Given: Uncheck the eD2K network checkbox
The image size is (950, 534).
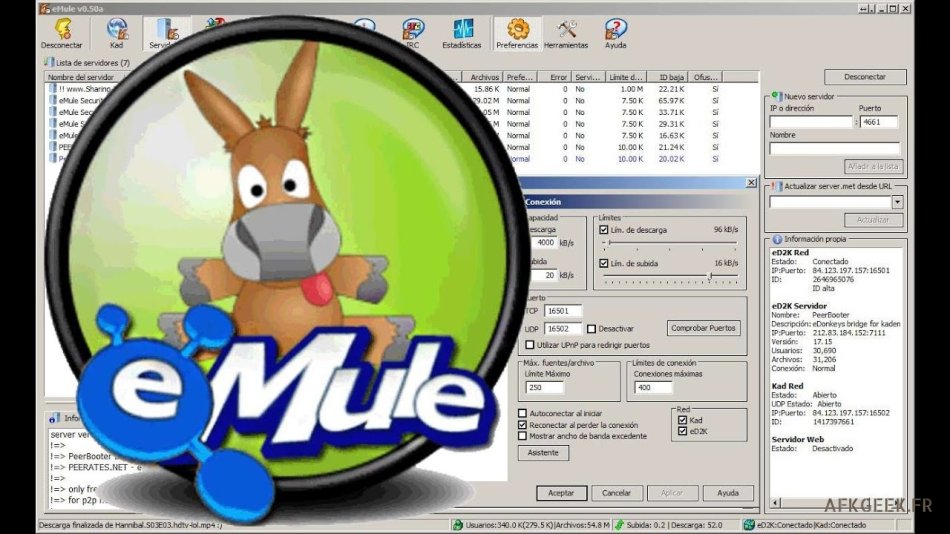Looking at the screenshot, I should coord(683,431).
